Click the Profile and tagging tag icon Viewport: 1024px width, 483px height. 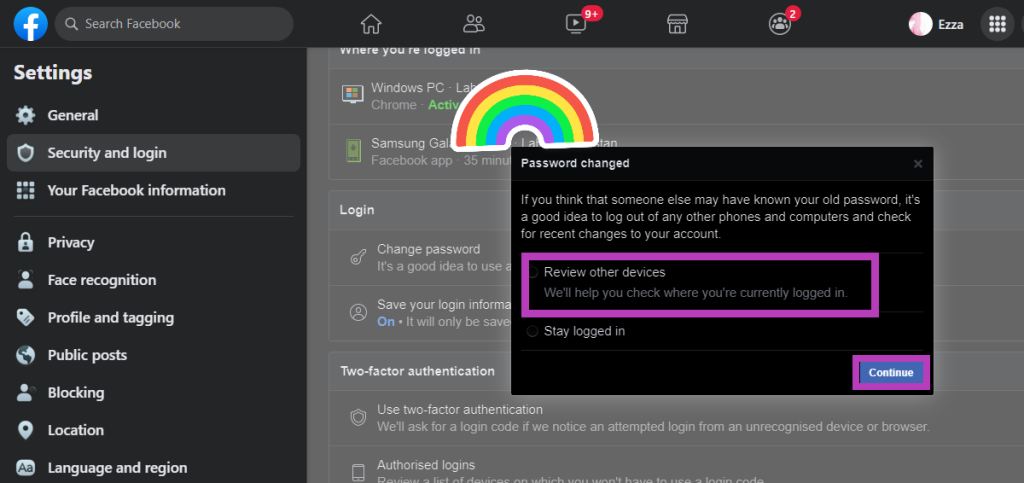tap(25, 318)
